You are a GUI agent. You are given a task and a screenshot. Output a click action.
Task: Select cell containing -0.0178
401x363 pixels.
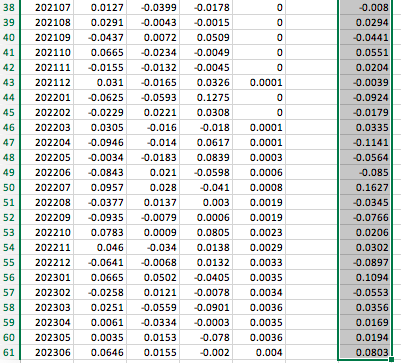point(206,7)
